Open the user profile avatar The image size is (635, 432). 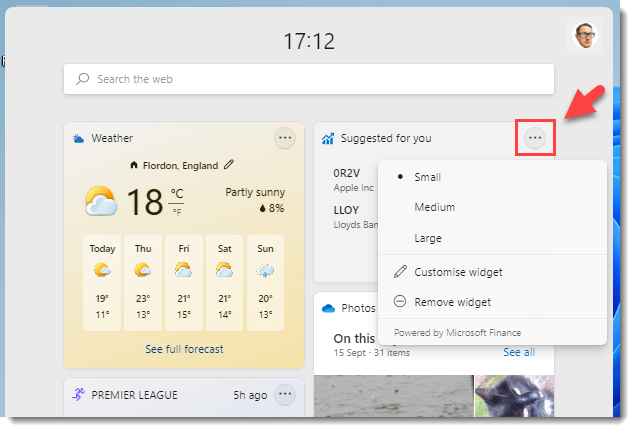coord(585,35)
